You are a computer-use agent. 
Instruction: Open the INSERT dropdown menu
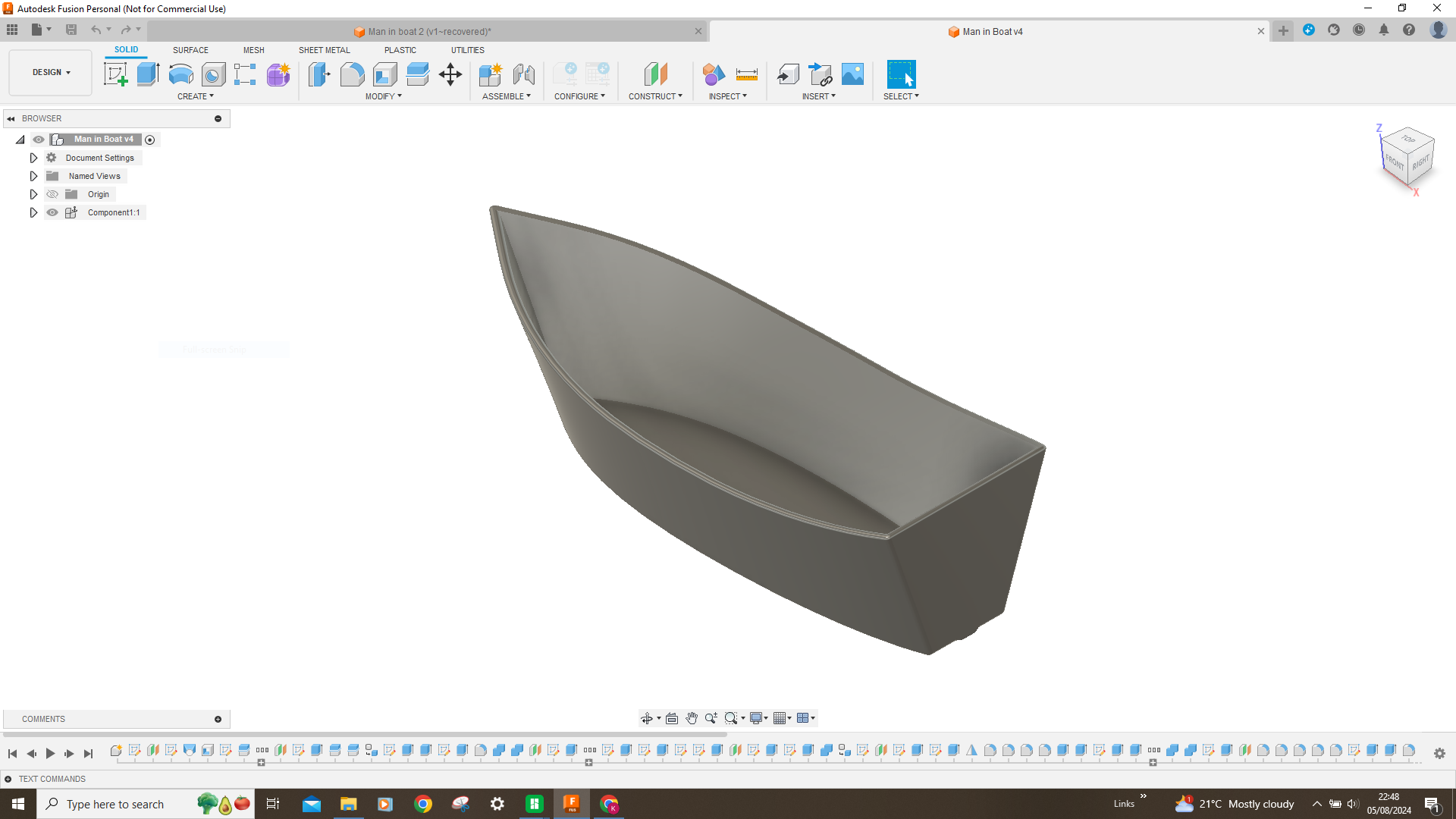point(819,96)
